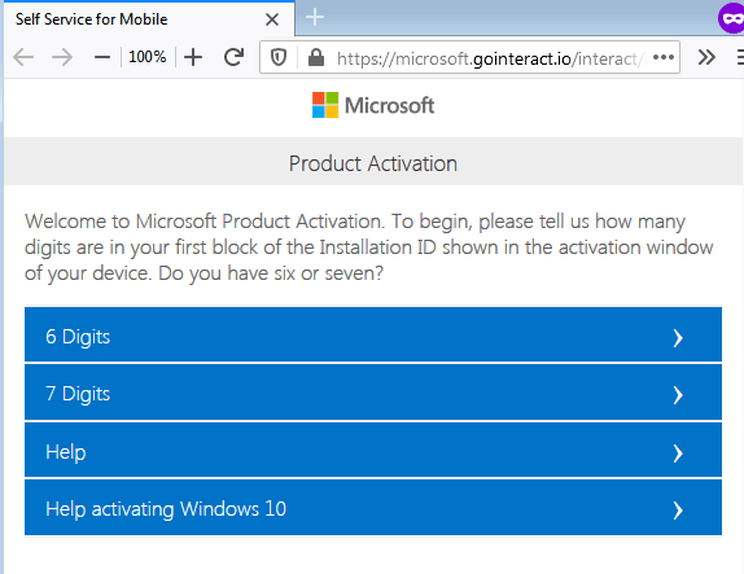Screen dimensions: 744x574
Task: Click chevron on the 6 Digits row
Action: [x=678, y=338]
